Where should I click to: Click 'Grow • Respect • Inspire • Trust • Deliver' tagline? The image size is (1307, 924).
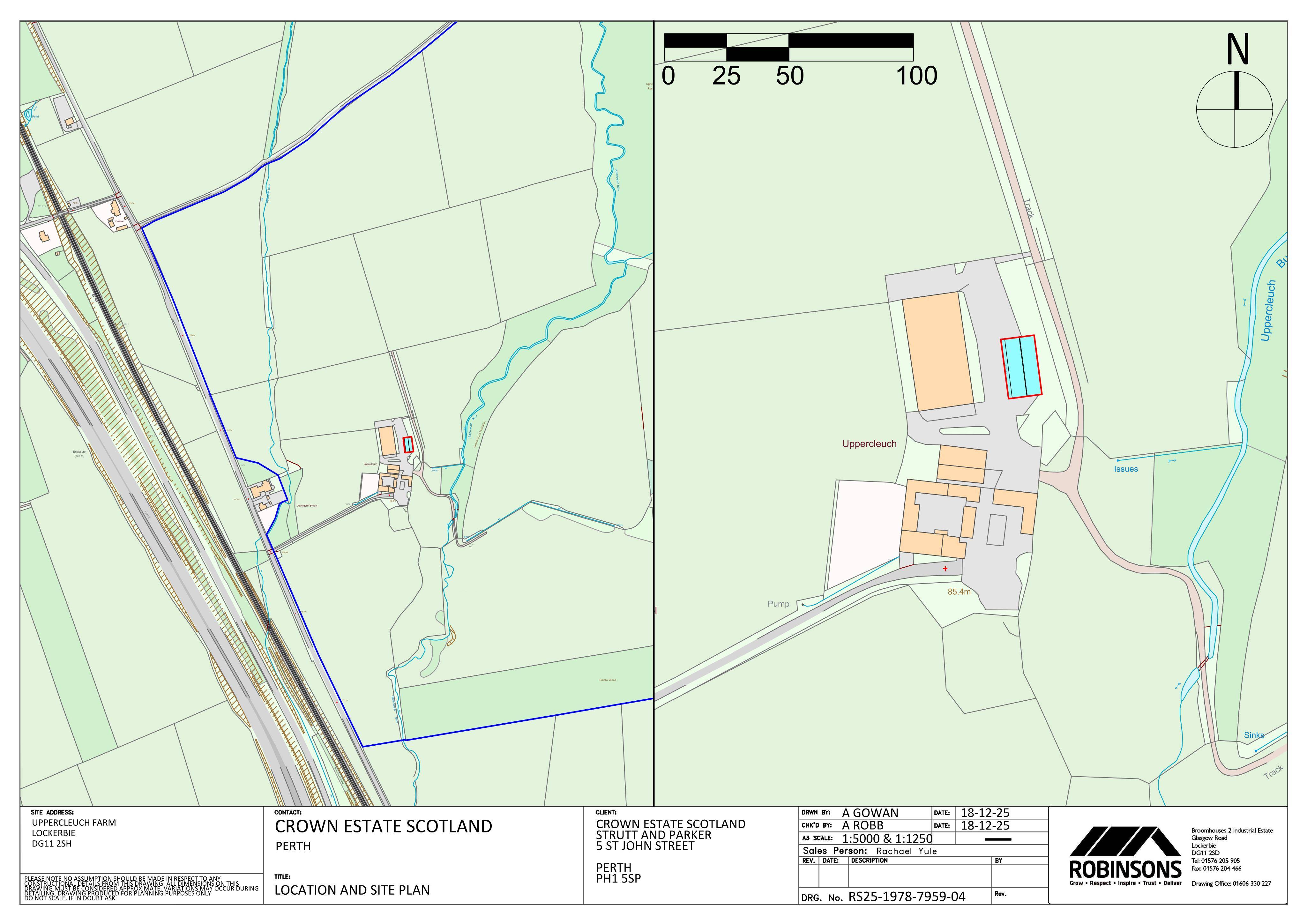pos(1125,883)
